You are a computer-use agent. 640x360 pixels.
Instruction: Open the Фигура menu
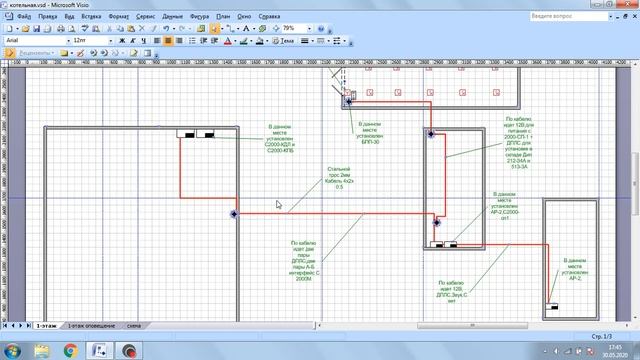point(199,16)
